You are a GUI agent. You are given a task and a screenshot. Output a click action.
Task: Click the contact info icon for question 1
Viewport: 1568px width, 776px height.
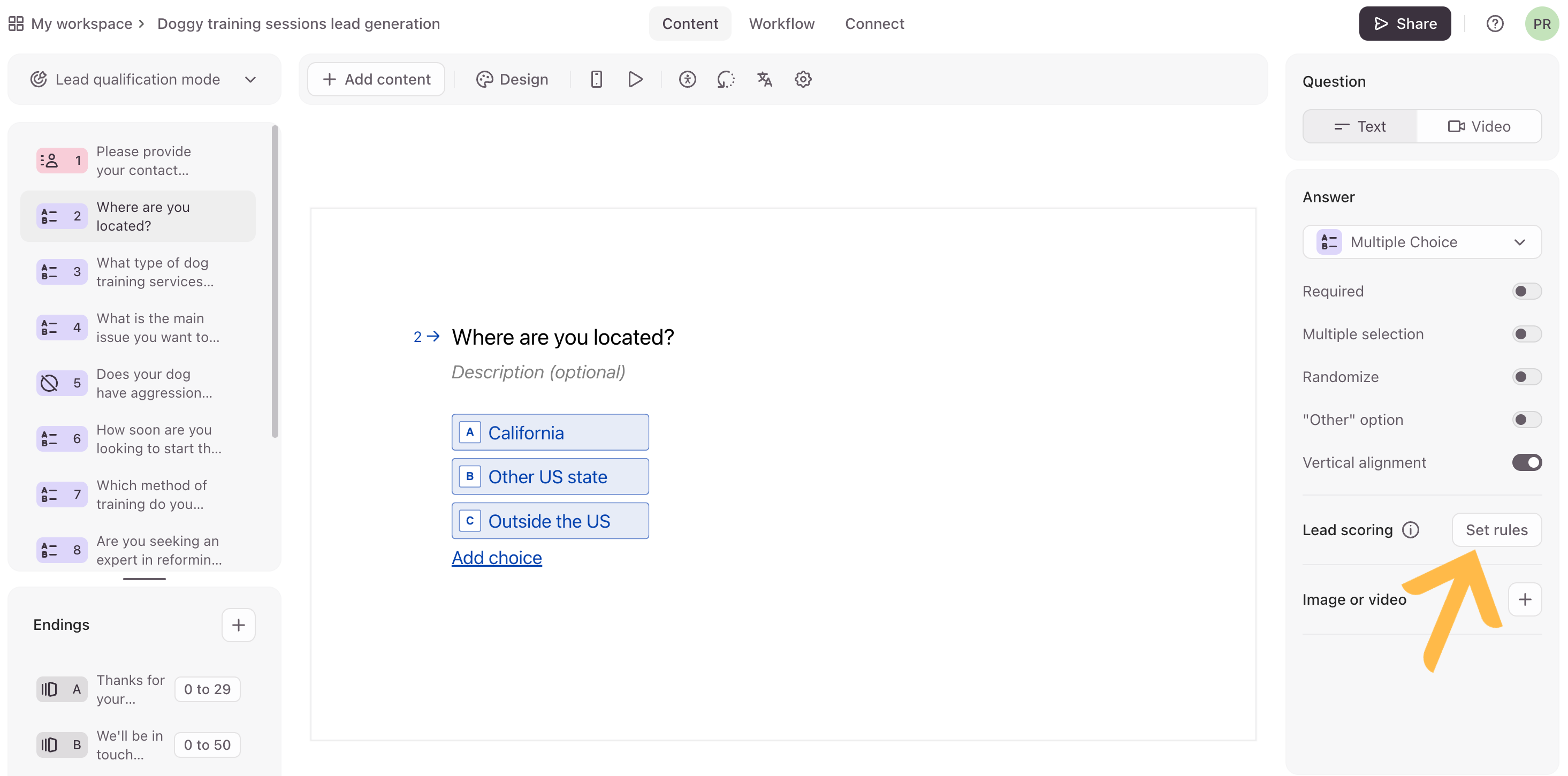tap(50, 161)
